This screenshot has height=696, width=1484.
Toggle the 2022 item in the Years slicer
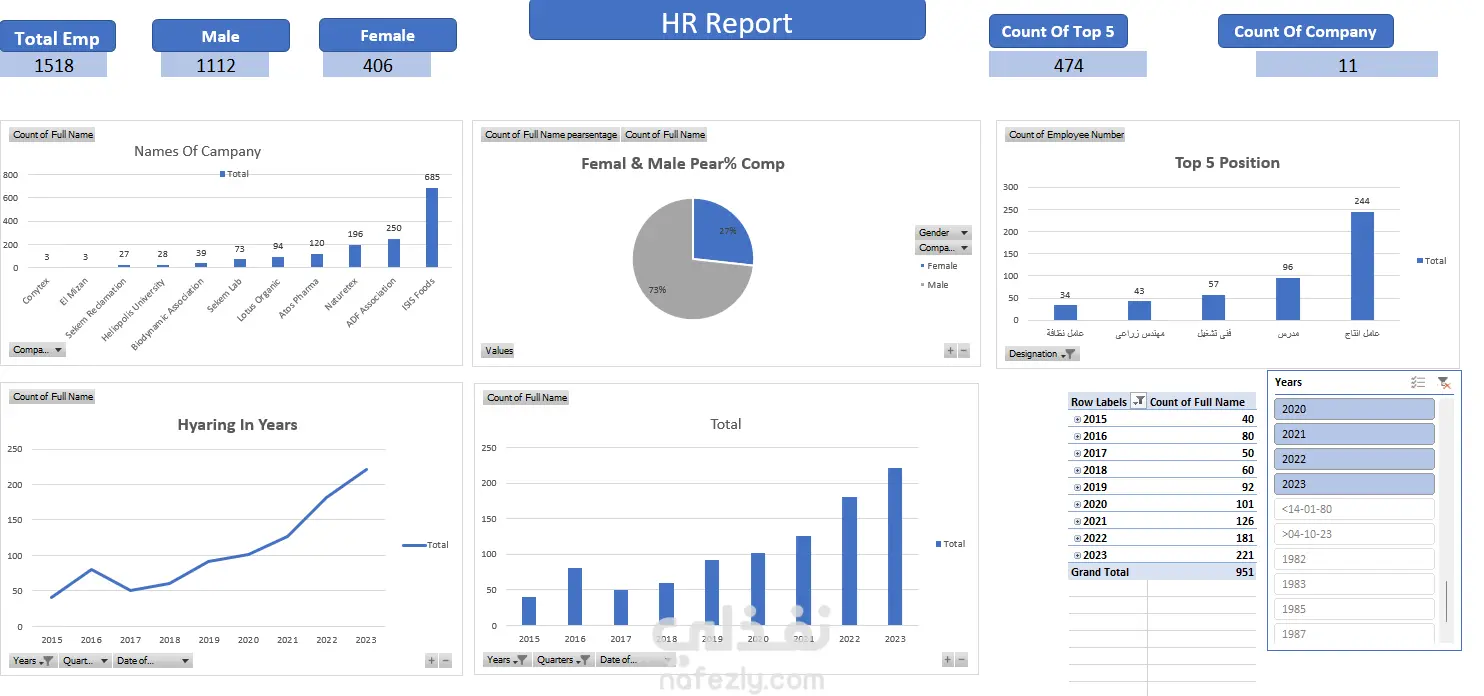[1354, 459]
